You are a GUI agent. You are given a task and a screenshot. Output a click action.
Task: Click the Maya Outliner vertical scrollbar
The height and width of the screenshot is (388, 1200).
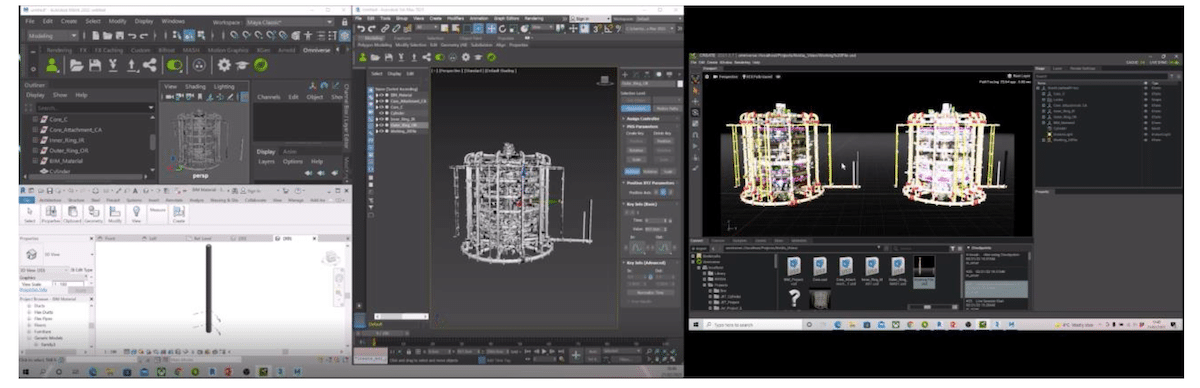[x=152, y=143]
